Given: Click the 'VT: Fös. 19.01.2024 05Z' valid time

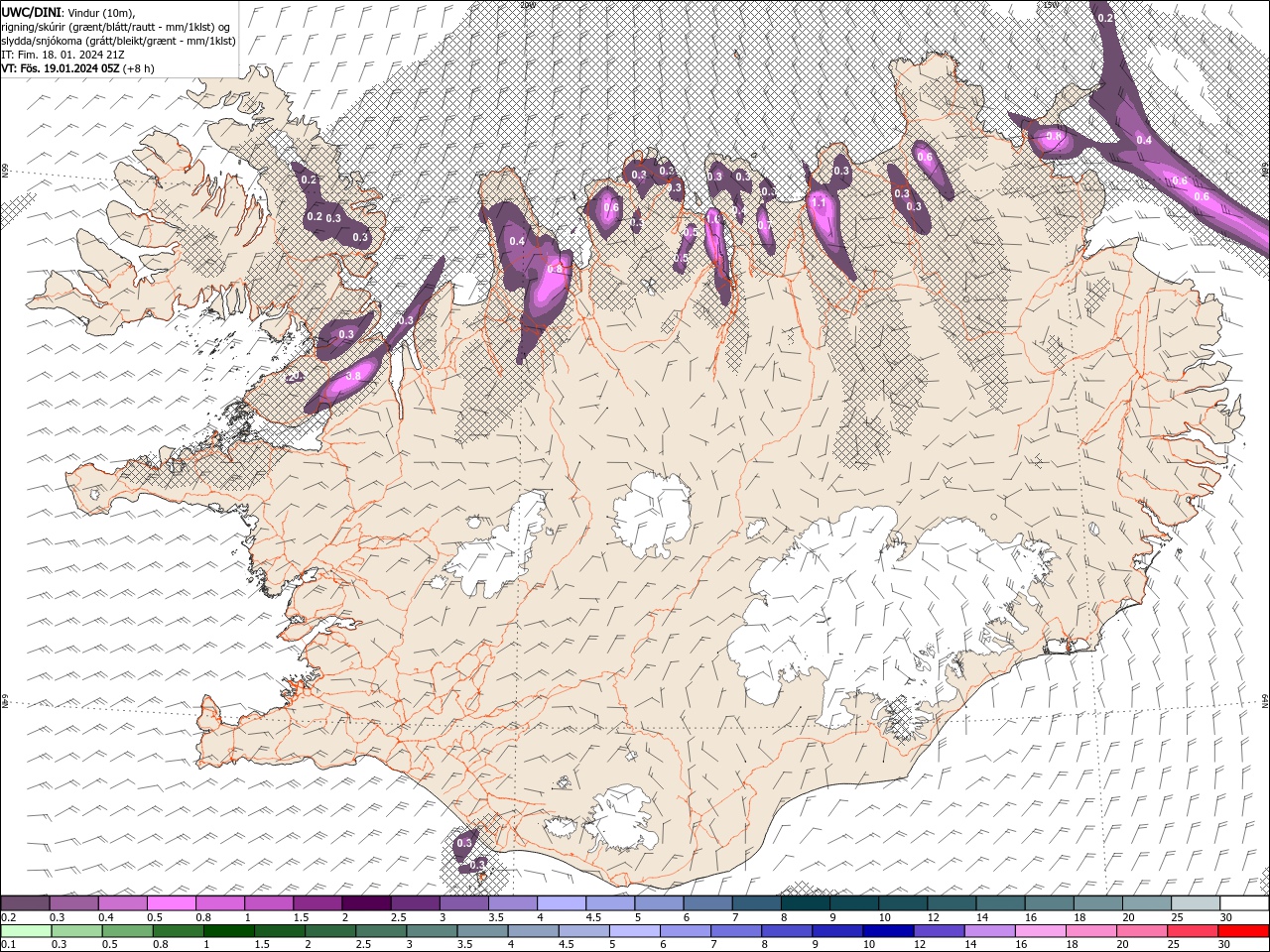Looking at the screenshot, I should (61, 68).
